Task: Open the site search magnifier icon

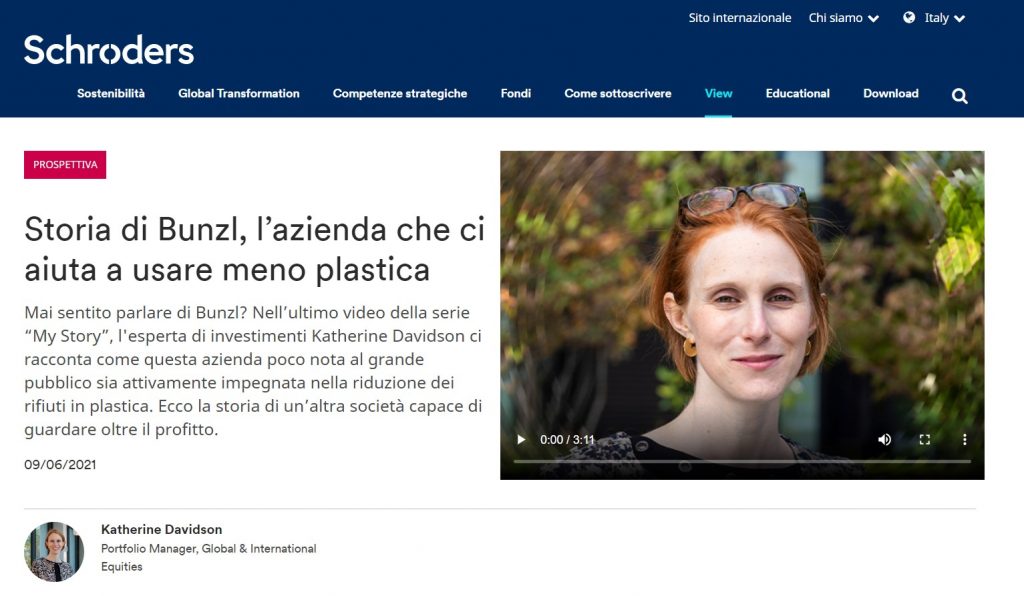Action: point(959,96)
